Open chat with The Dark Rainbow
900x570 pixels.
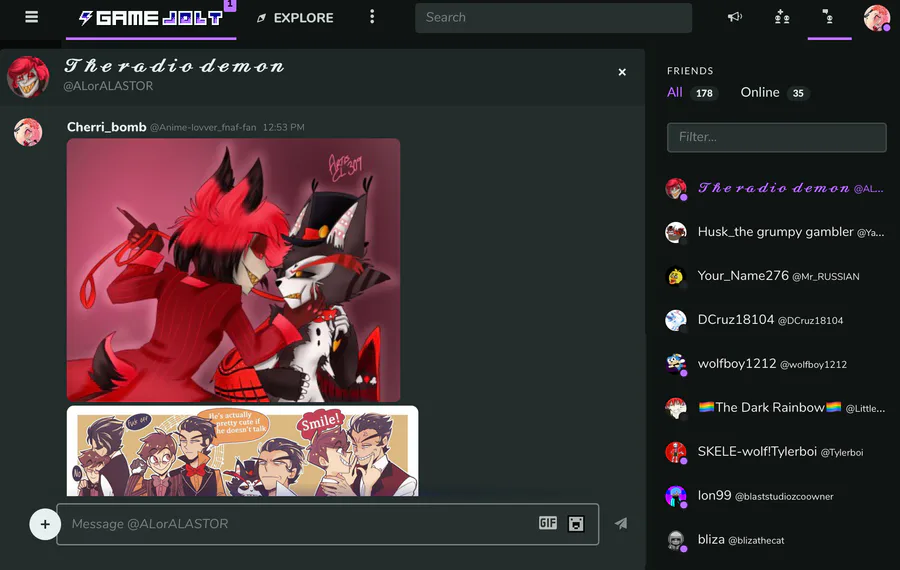coord(775,408)
